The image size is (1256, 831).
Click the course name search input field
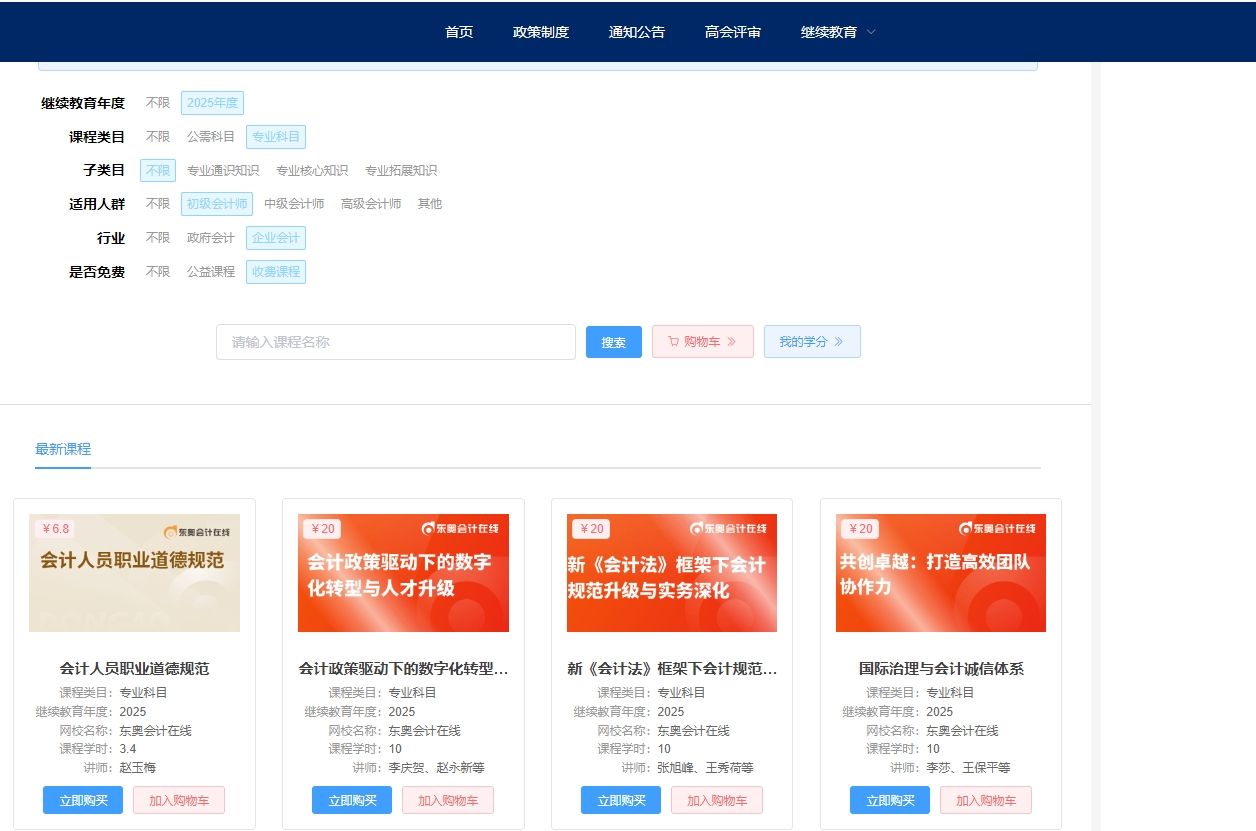pos(395,341)
